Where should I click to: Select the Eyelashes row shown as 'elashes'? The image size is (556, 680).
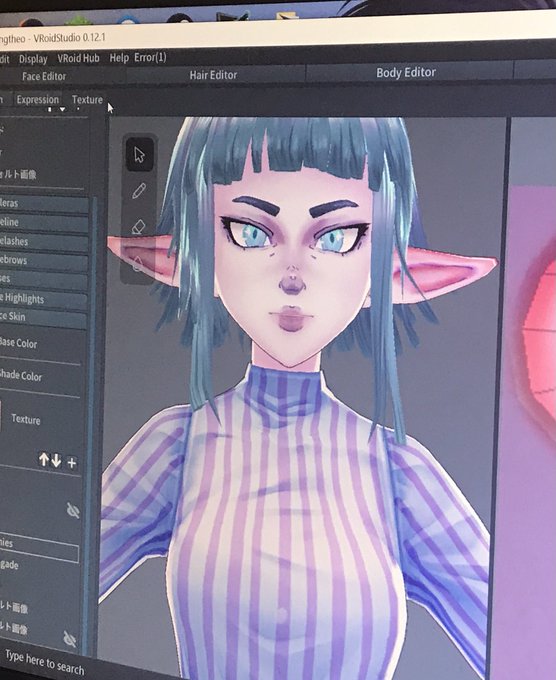[43, 241]
